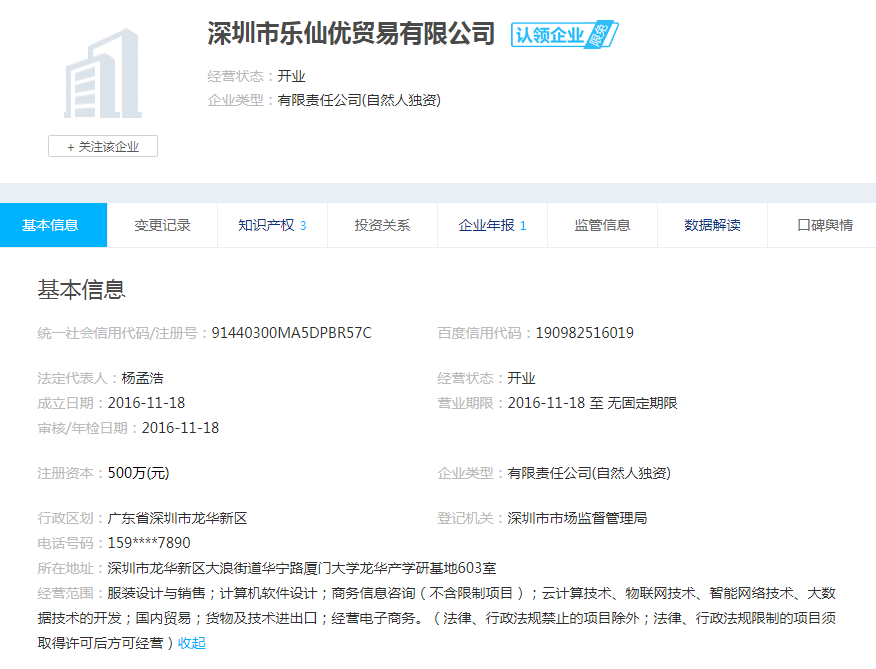This screenshot has height=669, width=876.
Task: Click the + 关注该企业 follow button
Action: (x=103, y=147)
